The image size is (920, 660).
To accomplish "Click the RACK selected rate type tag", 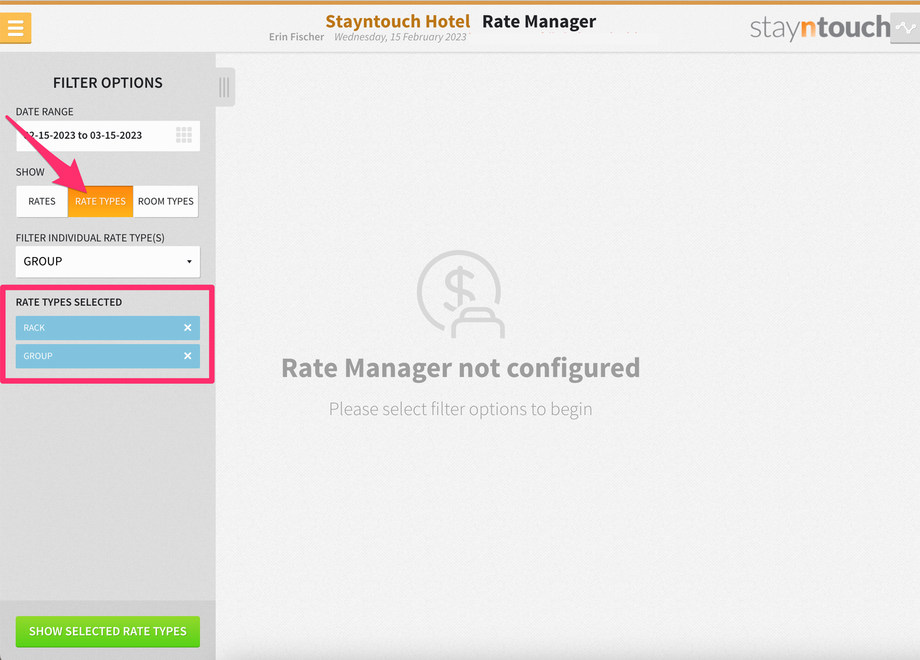I will (108, 328).
